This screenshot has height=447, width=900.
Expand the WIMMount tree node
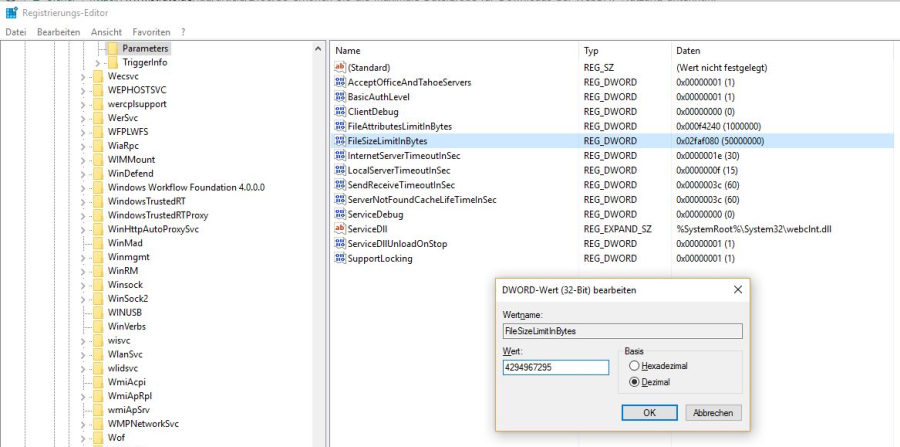[x=82, y=160]
